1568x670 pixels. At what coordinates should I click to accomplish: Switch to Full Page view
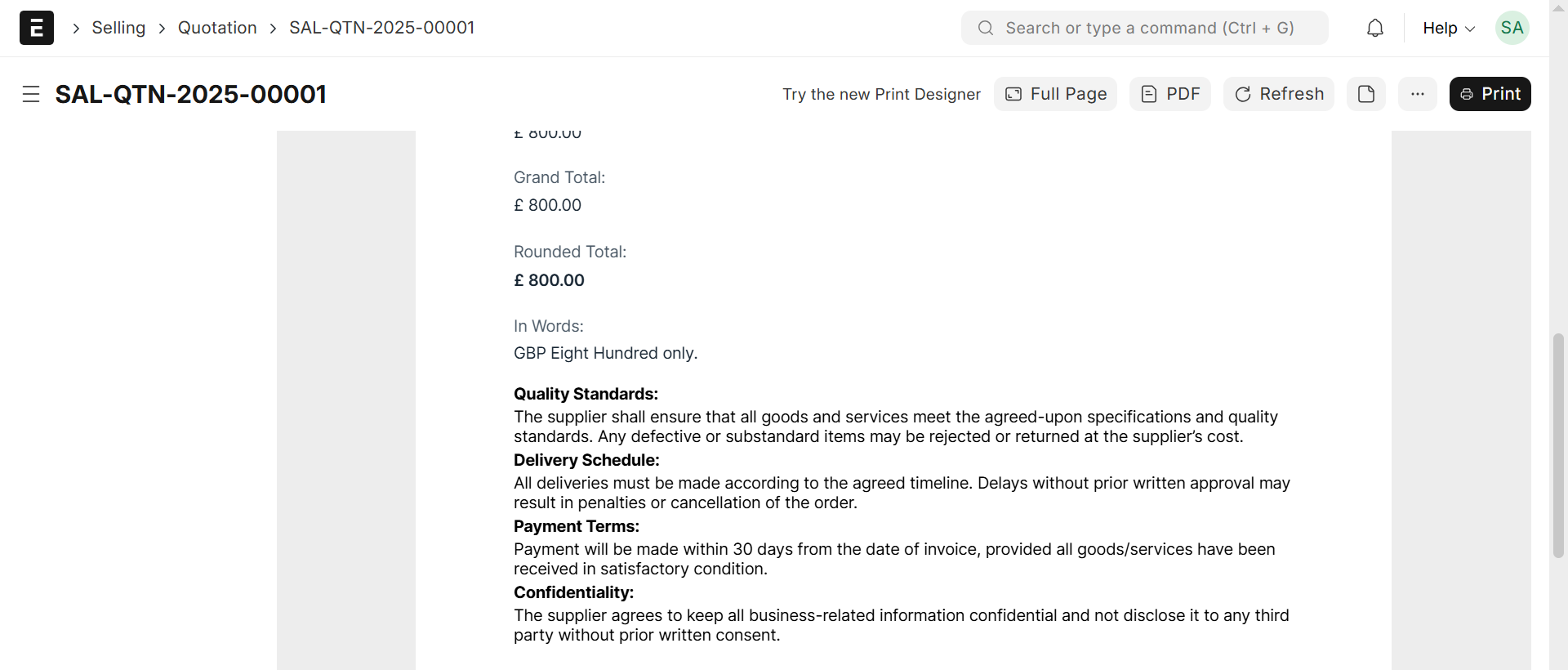point(1055,94)
